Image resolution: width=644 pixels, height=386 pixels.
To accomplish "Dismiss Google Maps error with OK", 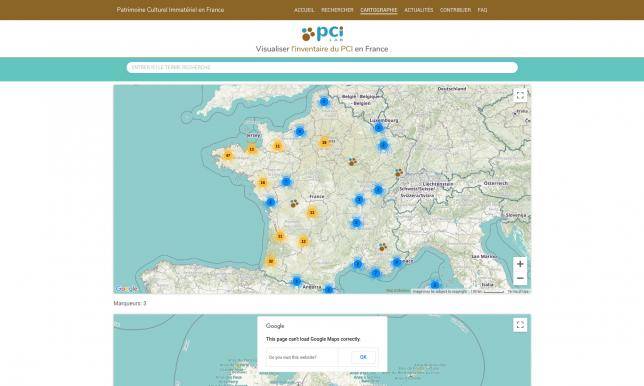I will pyautogui.click(x=363, y=357).
